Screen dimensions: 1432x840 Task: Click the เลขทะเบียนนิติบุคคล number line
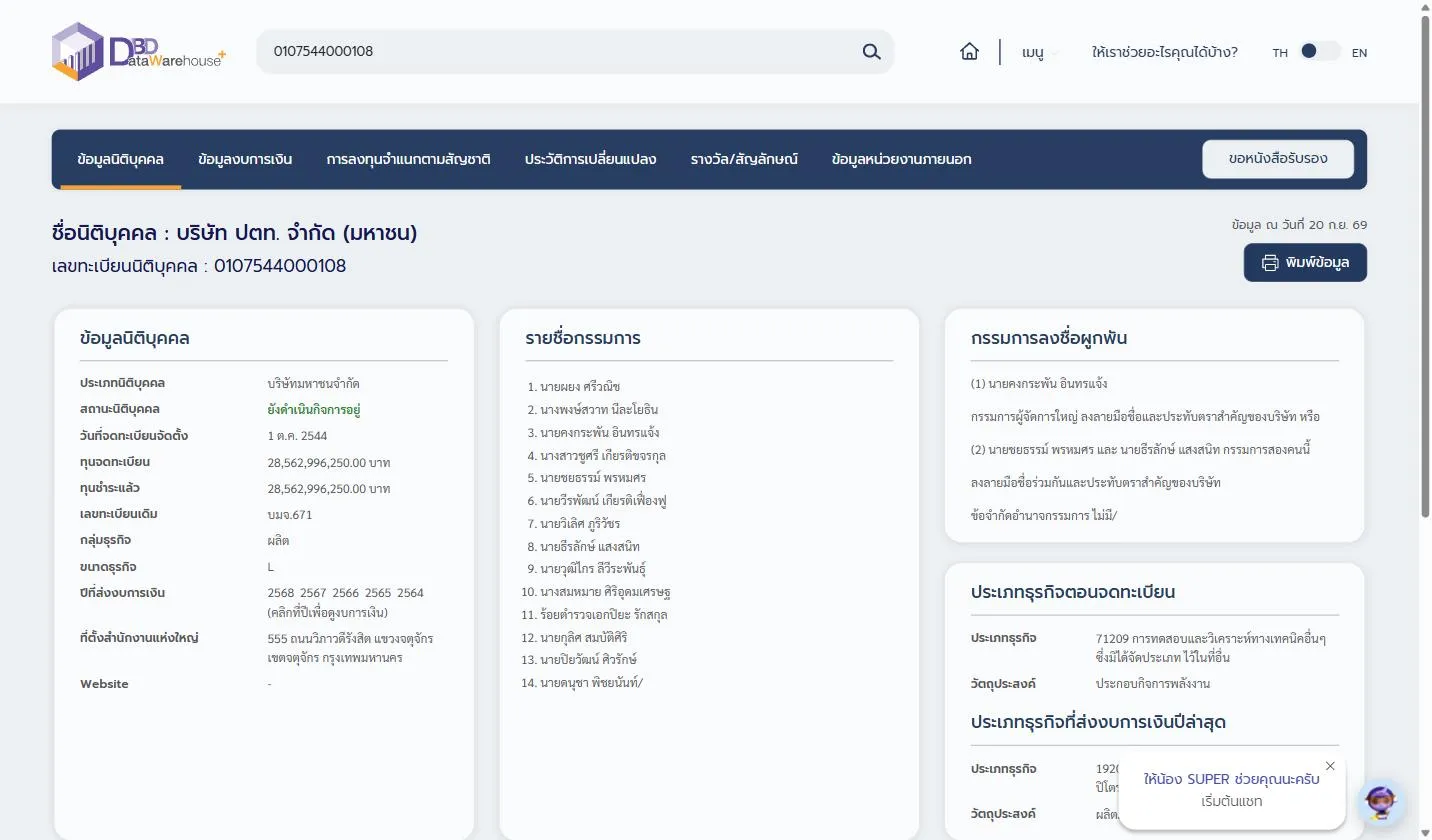point(199,266)
